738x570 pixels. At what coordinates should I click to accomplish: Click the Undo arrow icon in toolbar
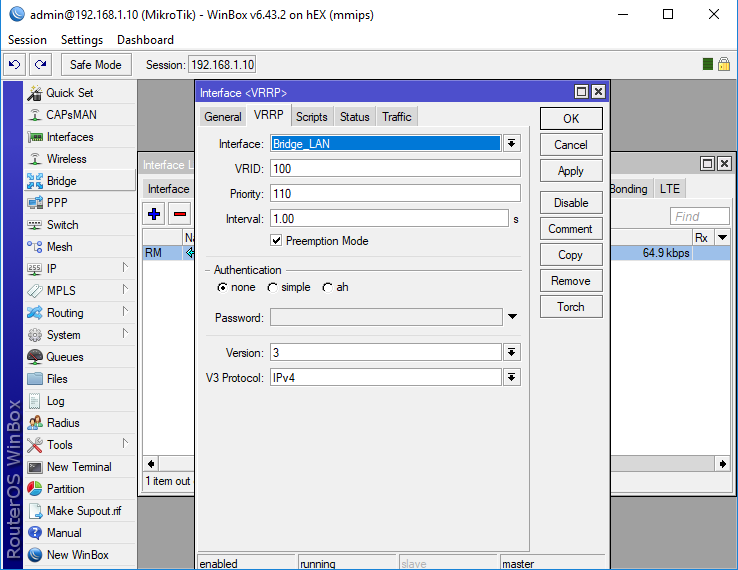pos(15,64)
